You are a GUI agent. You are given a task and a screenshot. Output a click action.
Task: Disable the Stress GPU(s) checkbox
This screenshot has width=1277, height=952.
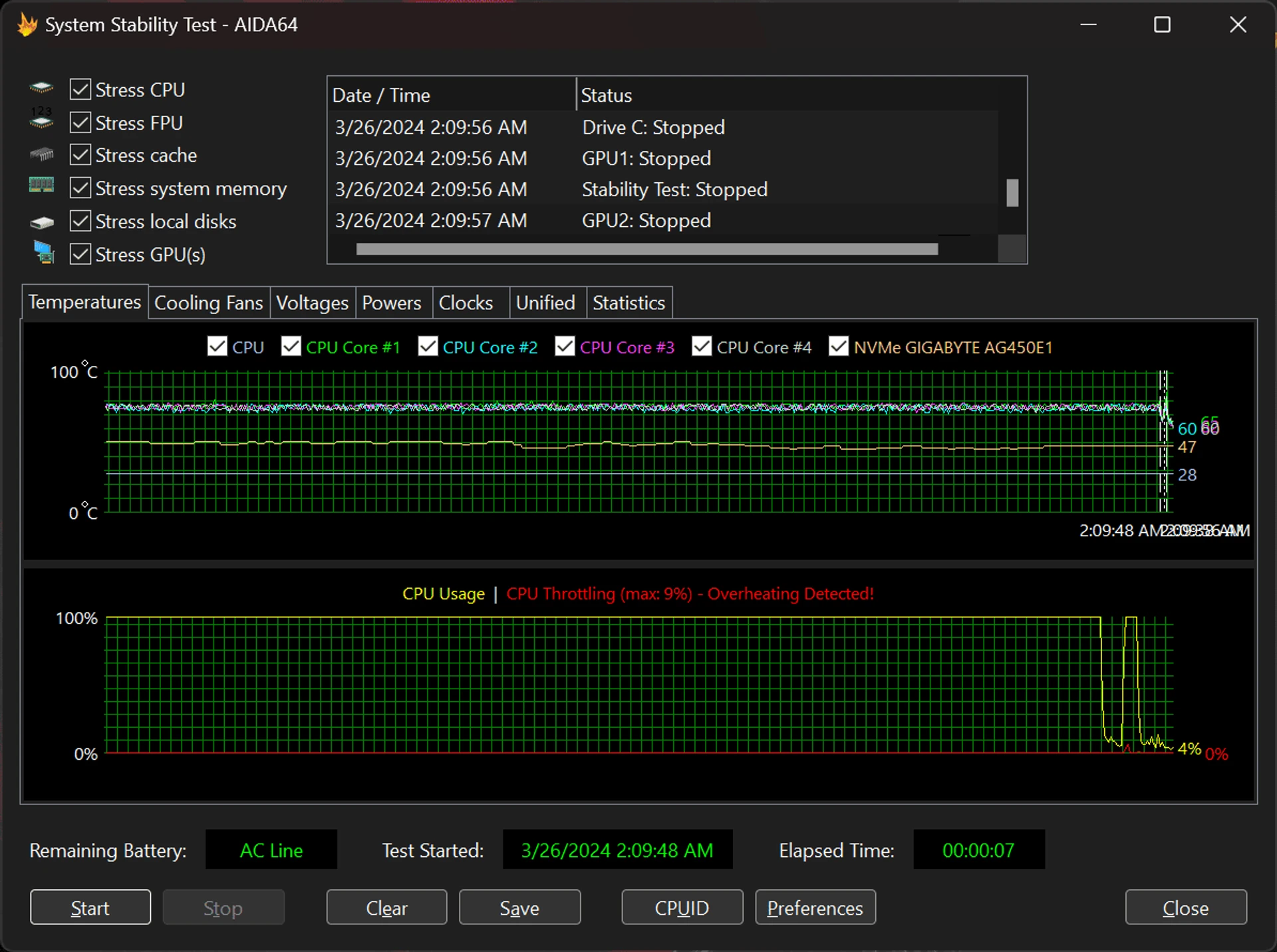point(80,254)
